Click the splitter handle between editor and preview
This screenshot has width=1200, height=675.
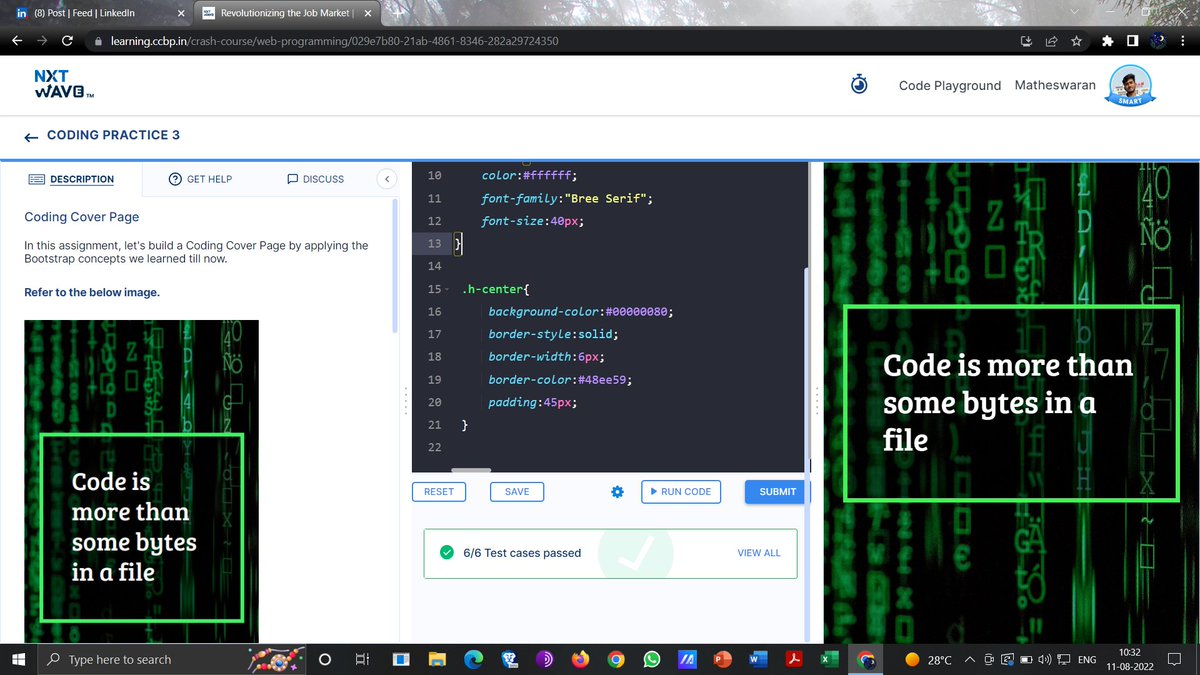point(817,402)
